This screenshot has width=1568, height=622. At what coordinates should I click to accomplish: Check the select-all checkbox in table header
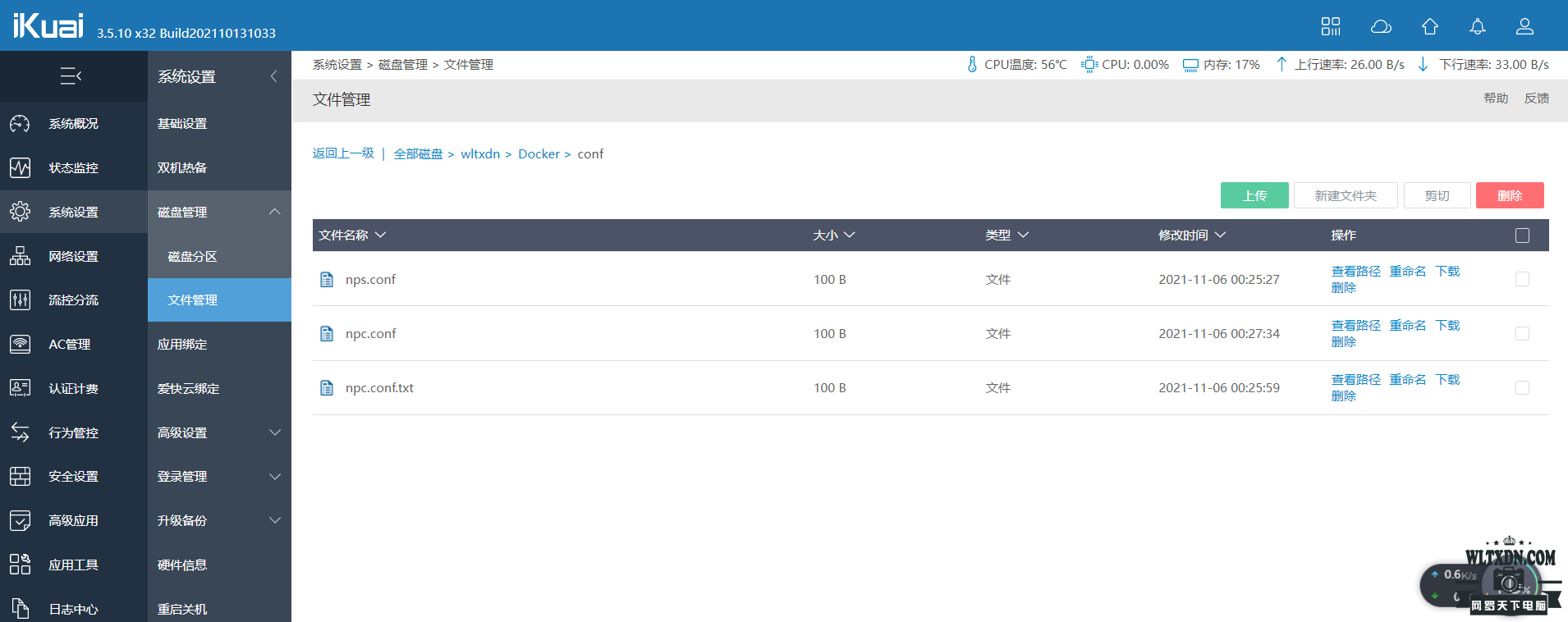(1522, 236)
